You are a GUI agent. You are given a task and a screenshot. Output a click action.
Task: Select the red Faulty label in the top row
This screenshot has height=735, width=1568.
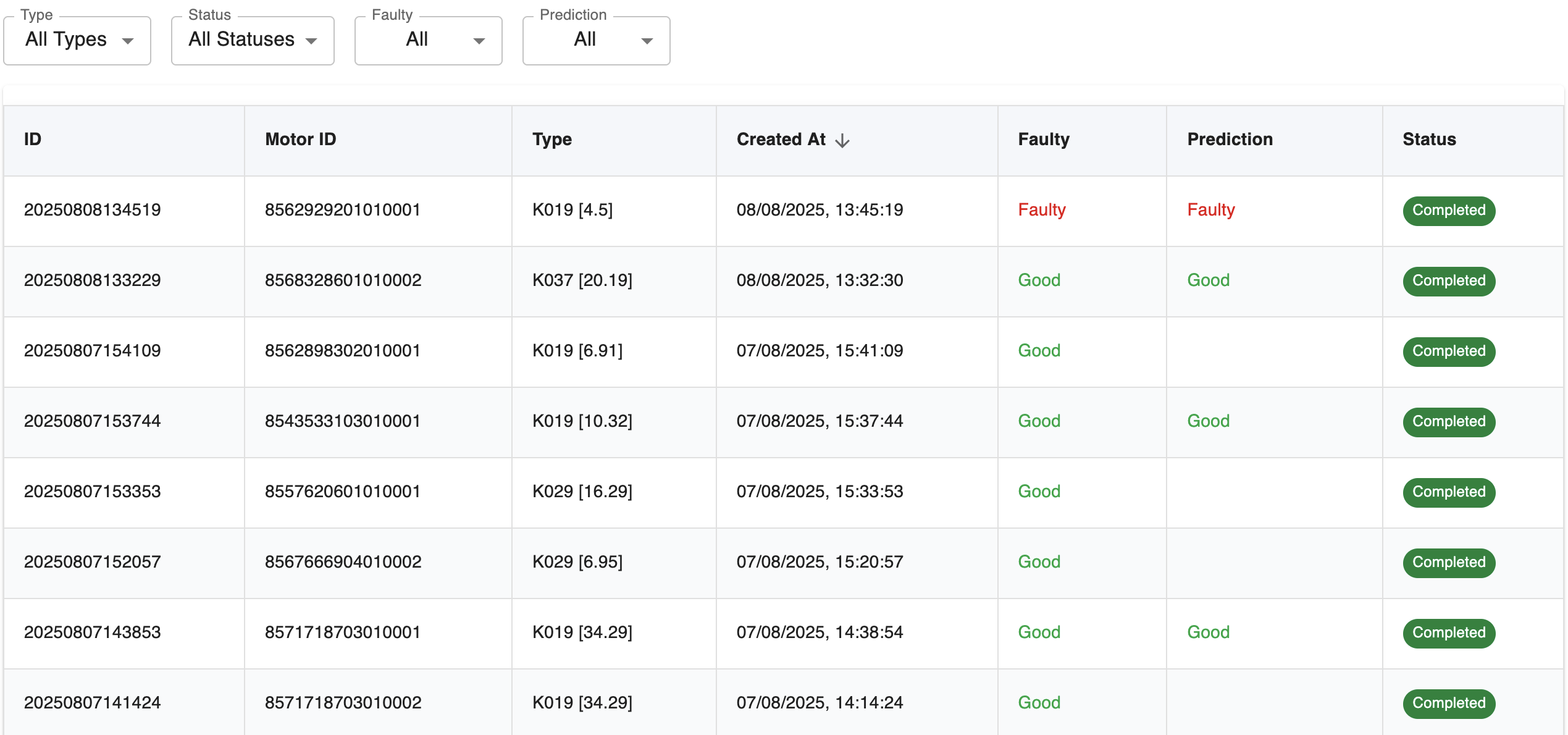tap(1041, 210)
